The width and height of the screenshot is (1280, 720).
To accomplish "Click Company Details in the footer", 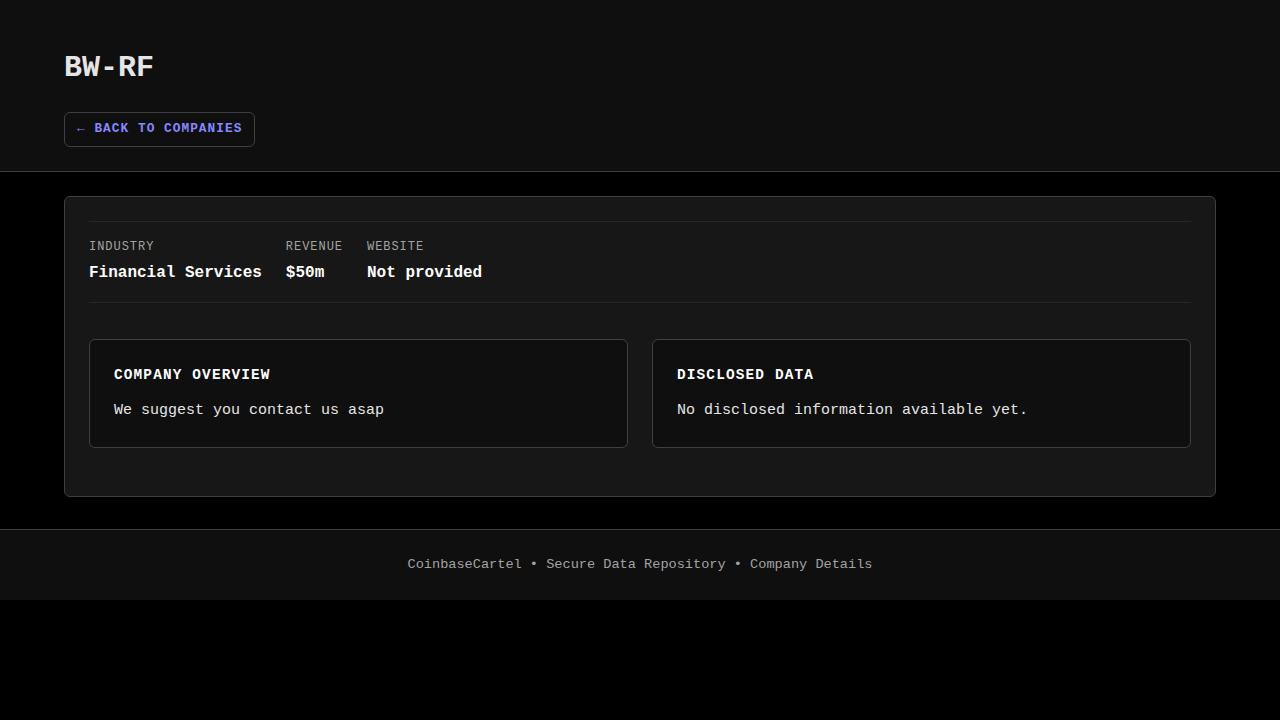I will (x=811, y=564).
